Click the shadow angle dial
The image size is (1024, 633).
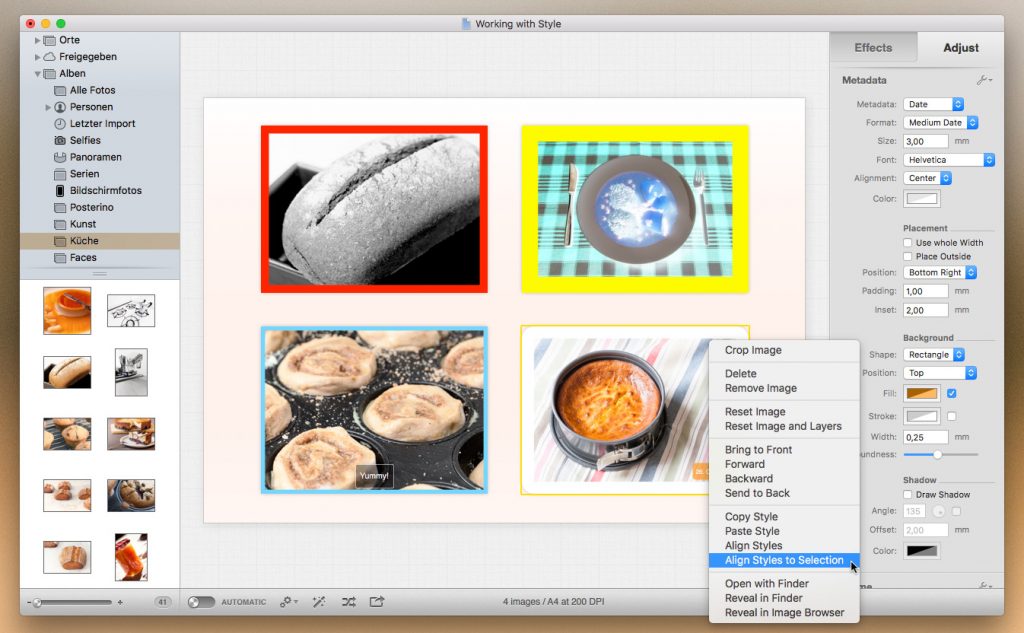coord(938,511)
